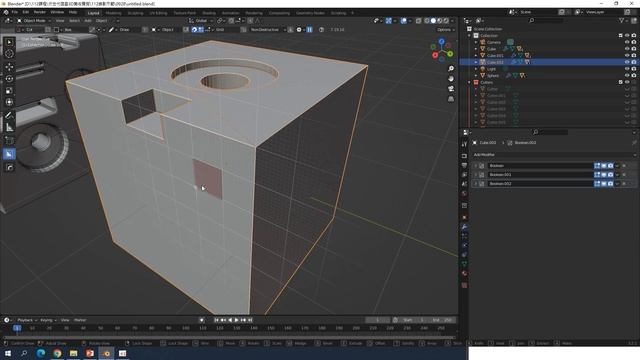The width and height of the screenshot is (640, 360).
Task: Open the Render properties tab
Action: (x=464, y=156)
